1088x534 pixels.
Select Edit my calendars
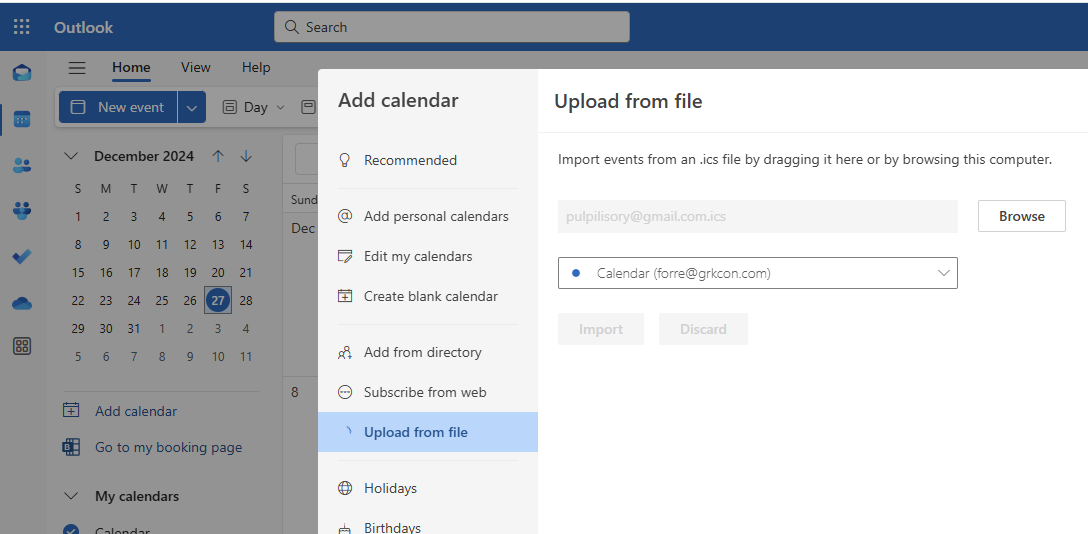427,257
